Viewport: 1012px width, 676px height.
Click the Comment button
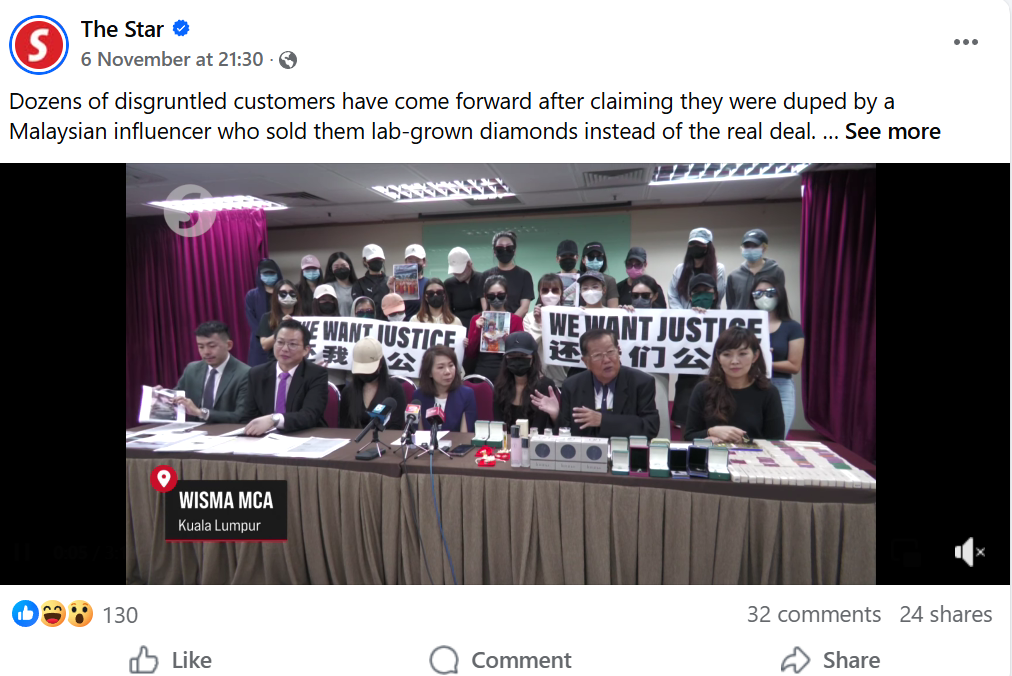501,660
